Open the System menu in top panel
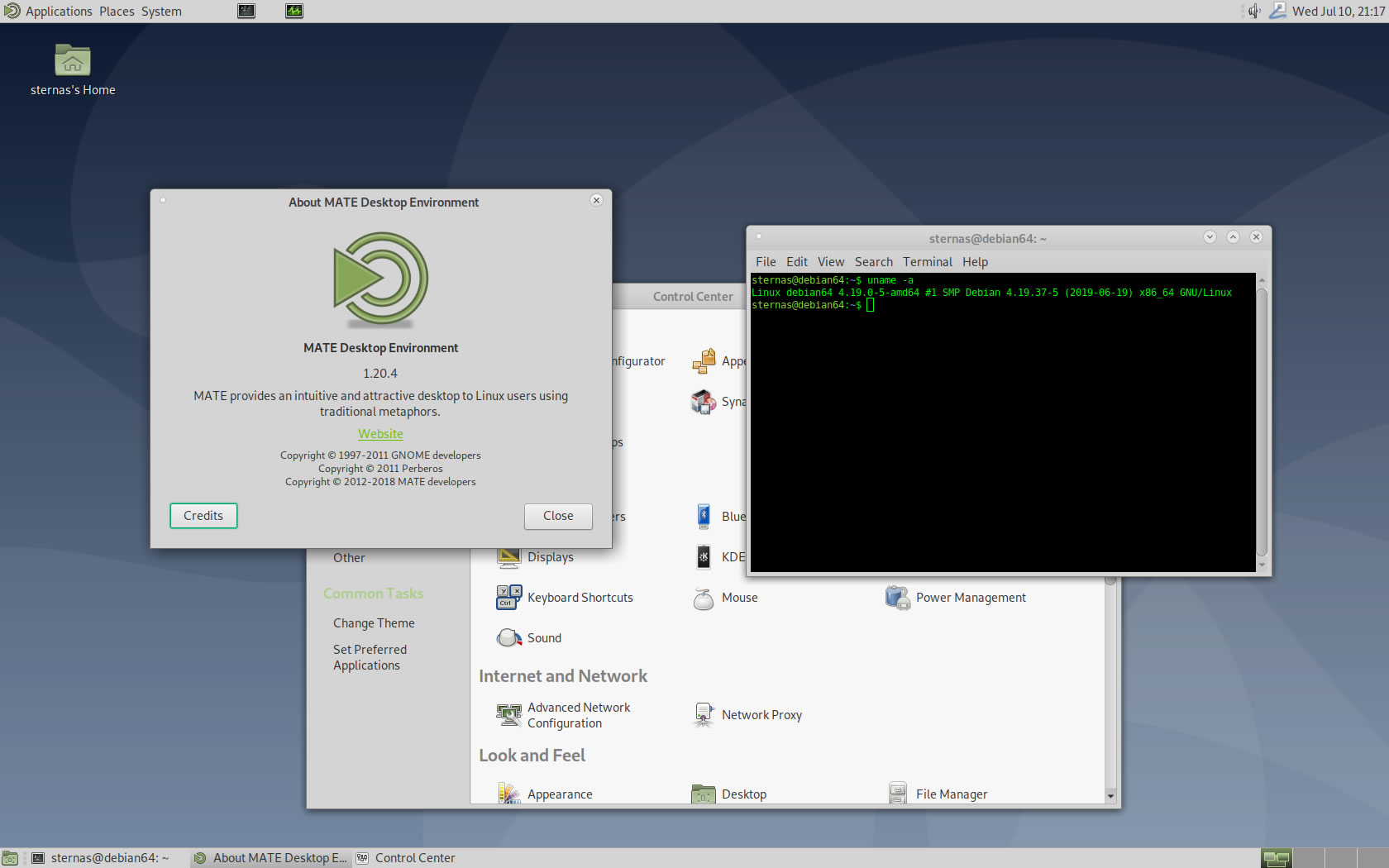The width and height of the screenshot is (1389, 868). (161, 11)
